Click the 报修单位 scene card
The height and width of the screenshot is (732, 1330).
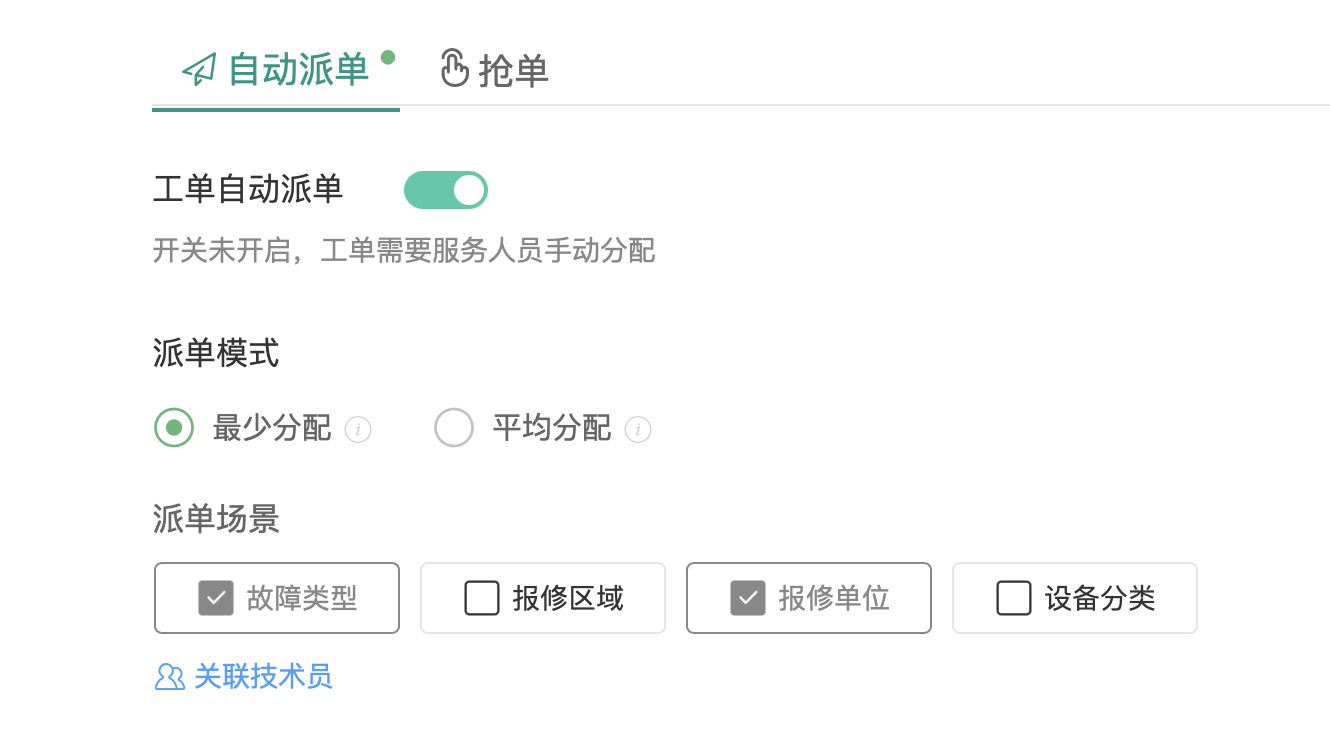point(809,598)
